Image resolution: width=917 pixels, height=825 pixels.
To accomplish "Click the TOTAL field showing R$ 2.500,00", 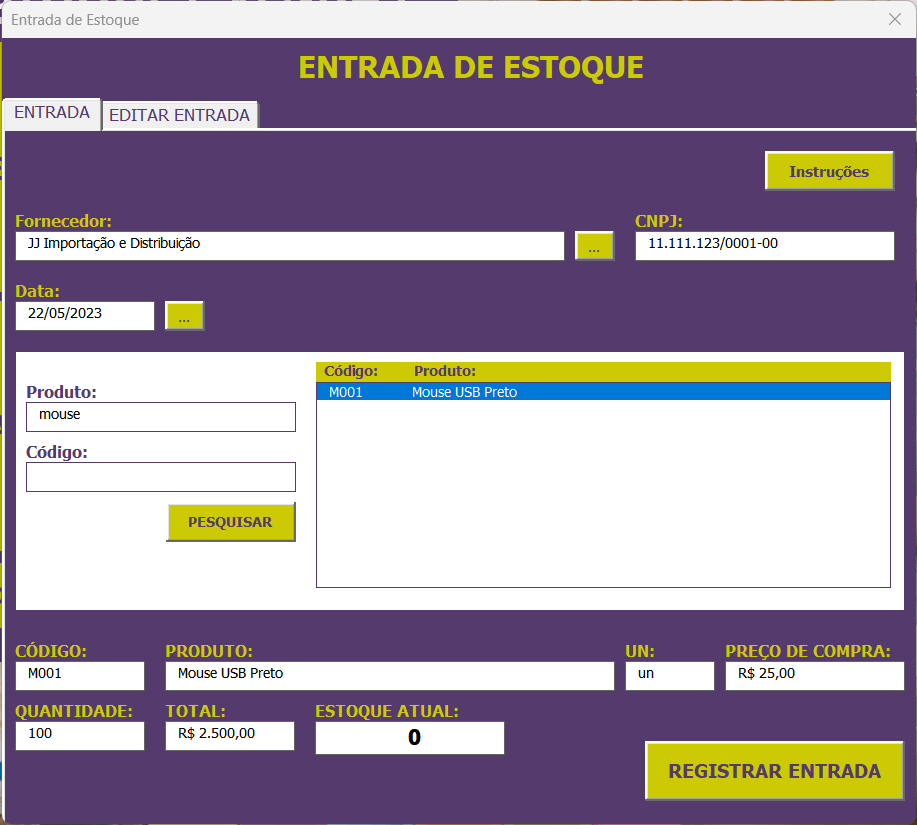I will pos(230,736).
